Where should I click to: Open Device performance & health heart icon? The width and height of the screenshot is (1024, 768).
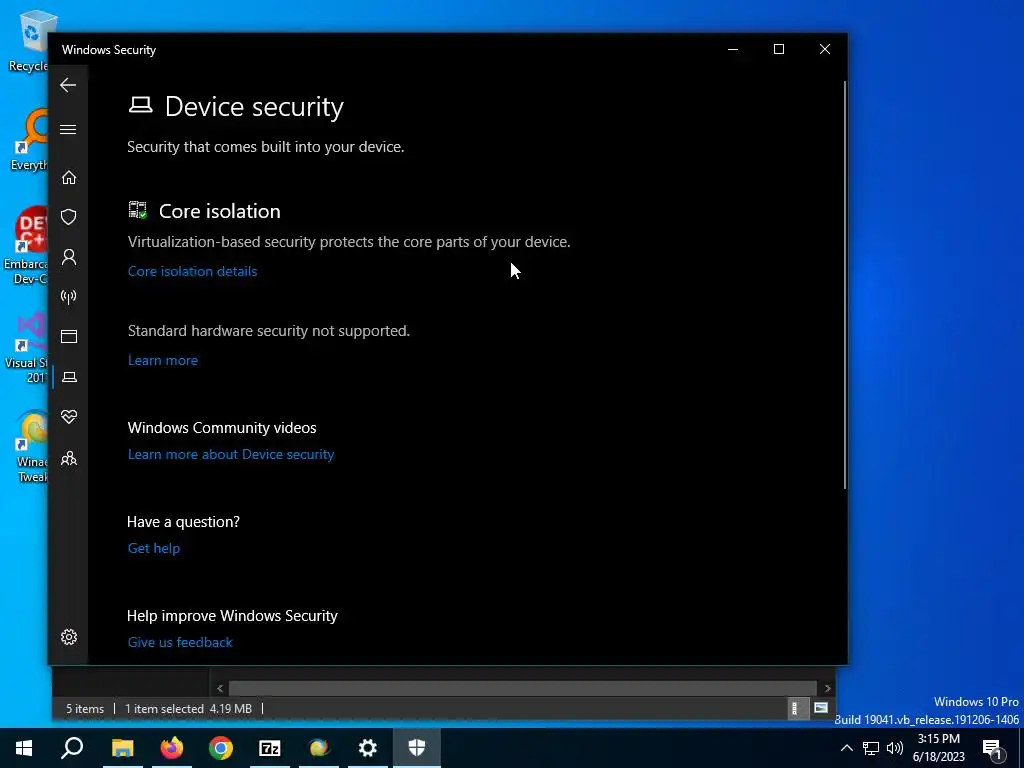tap(69, 417)
